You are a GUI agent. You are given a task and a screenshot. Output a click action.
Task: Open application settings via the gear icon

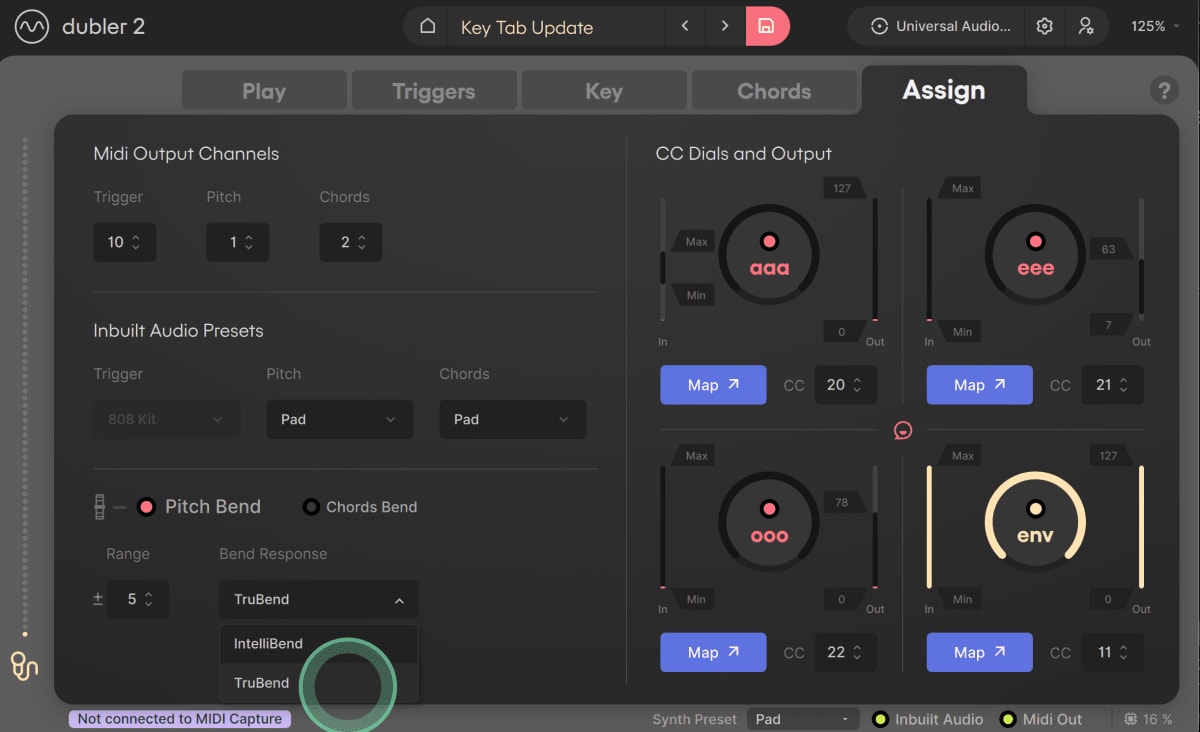coord(1044,26)
